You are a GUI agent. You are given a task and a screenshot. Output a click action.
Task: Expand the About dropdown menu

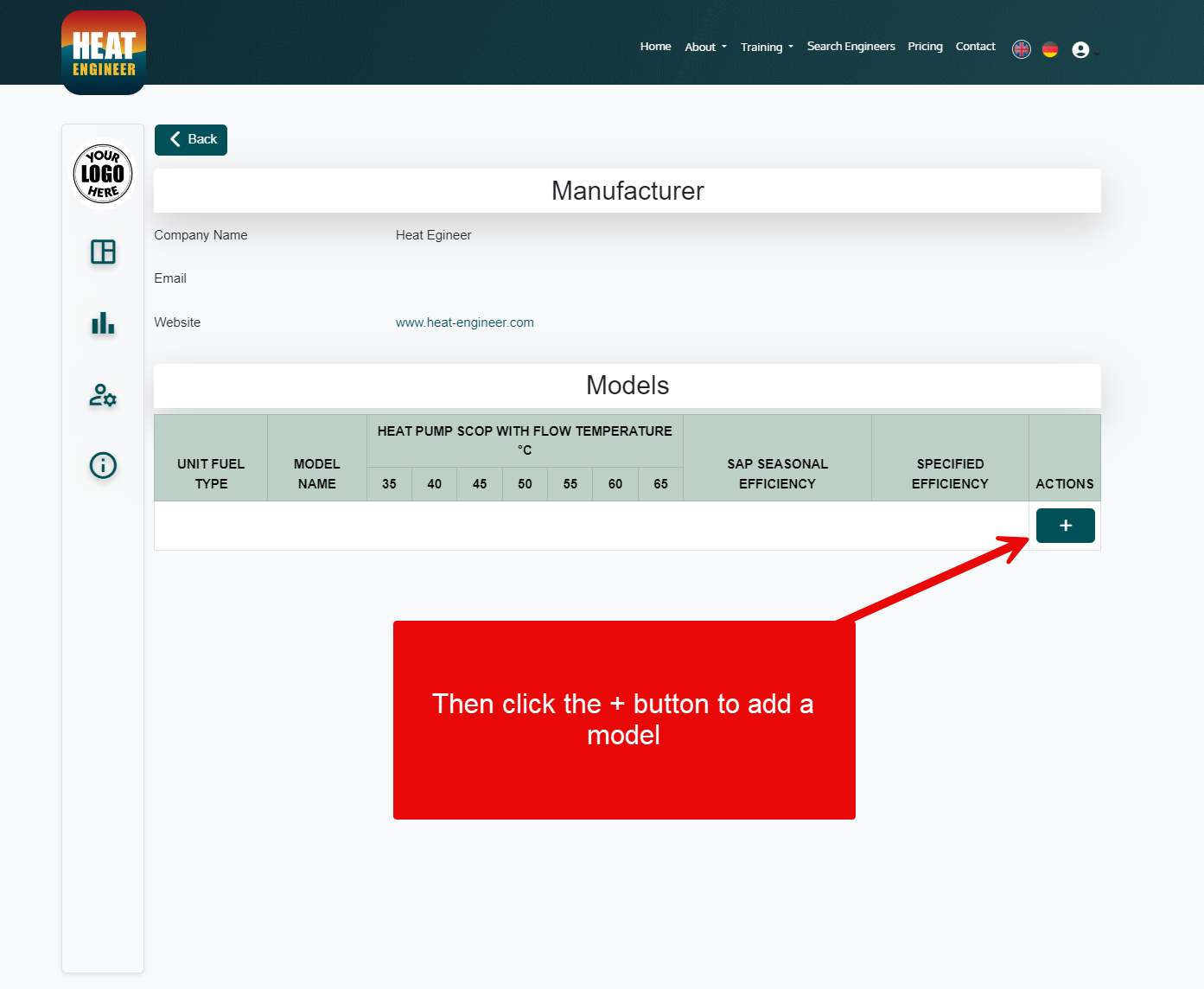704,47
